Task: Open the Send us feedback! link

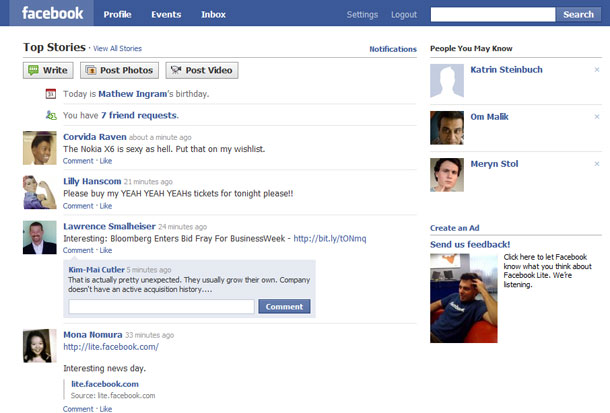Action: point(470,244)
